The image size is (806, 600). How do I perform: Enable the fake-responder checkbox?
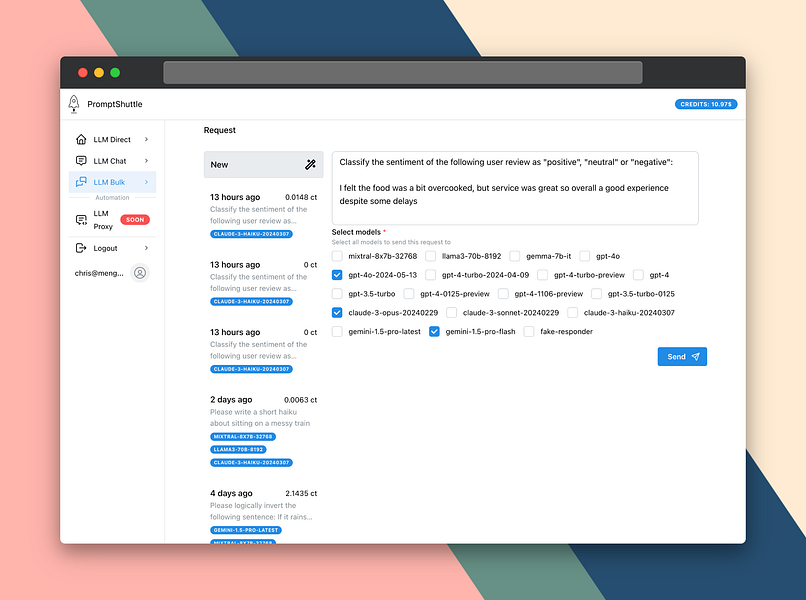(529, 332)
